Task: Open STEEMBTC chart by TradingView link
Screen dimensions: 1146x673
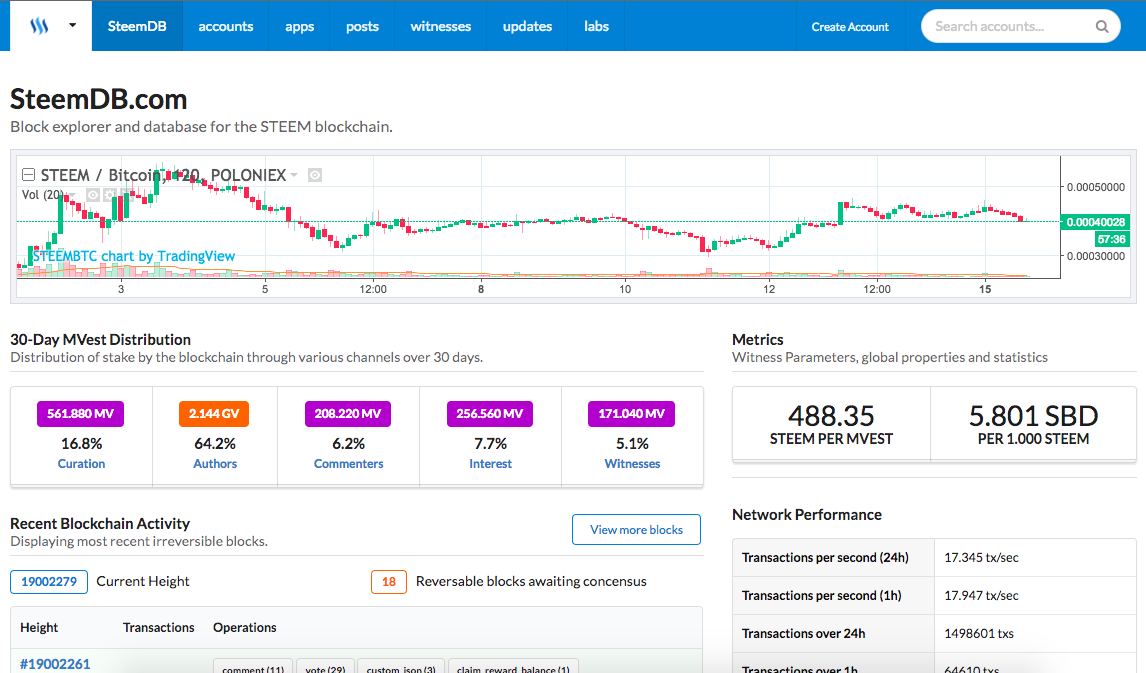Action: point(134,256)
